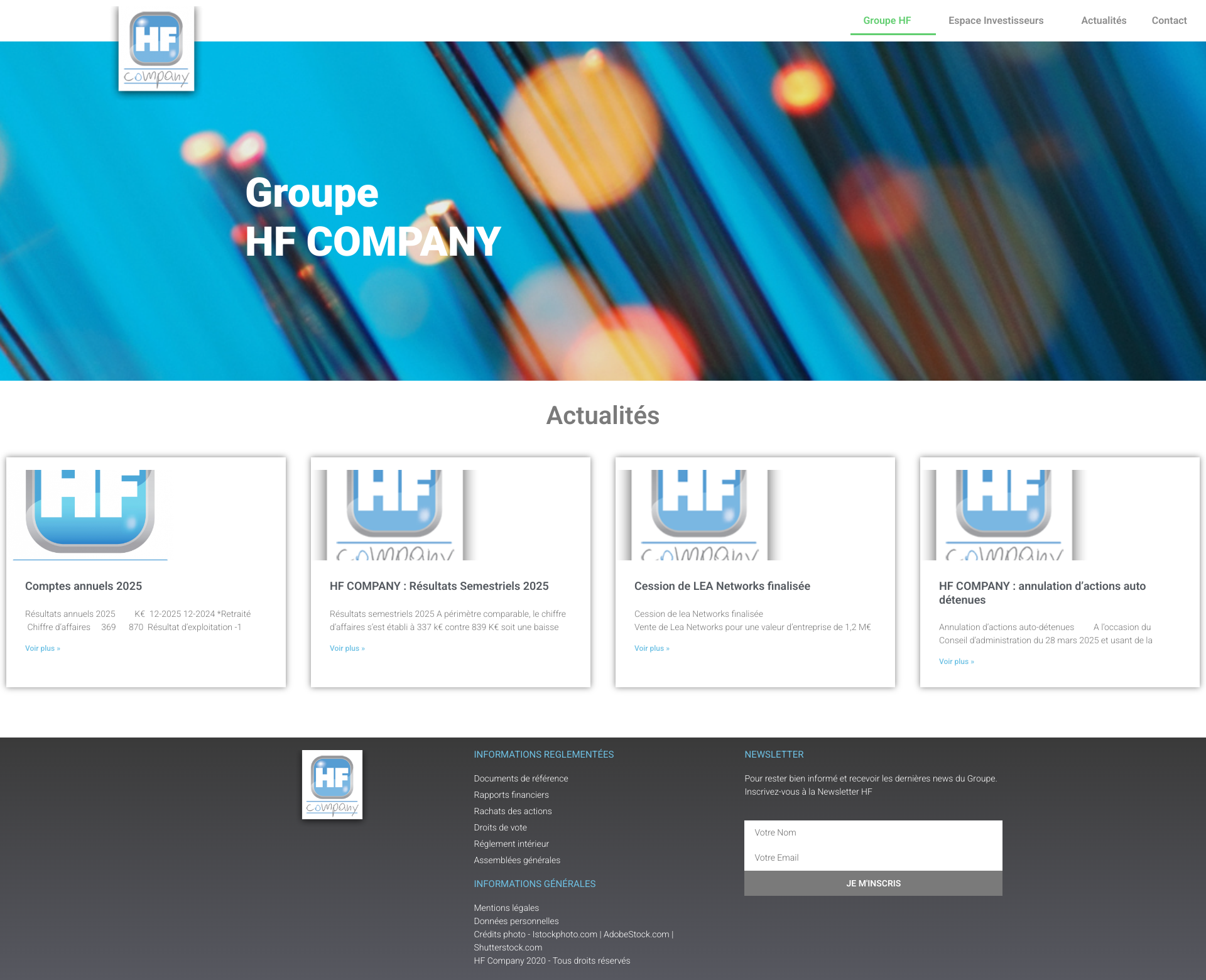Screen dimensions: 1206x980
Task: Click Voir plus under Cession de LEA Networks
Action: pyautogui.click(x=652, y=648)
